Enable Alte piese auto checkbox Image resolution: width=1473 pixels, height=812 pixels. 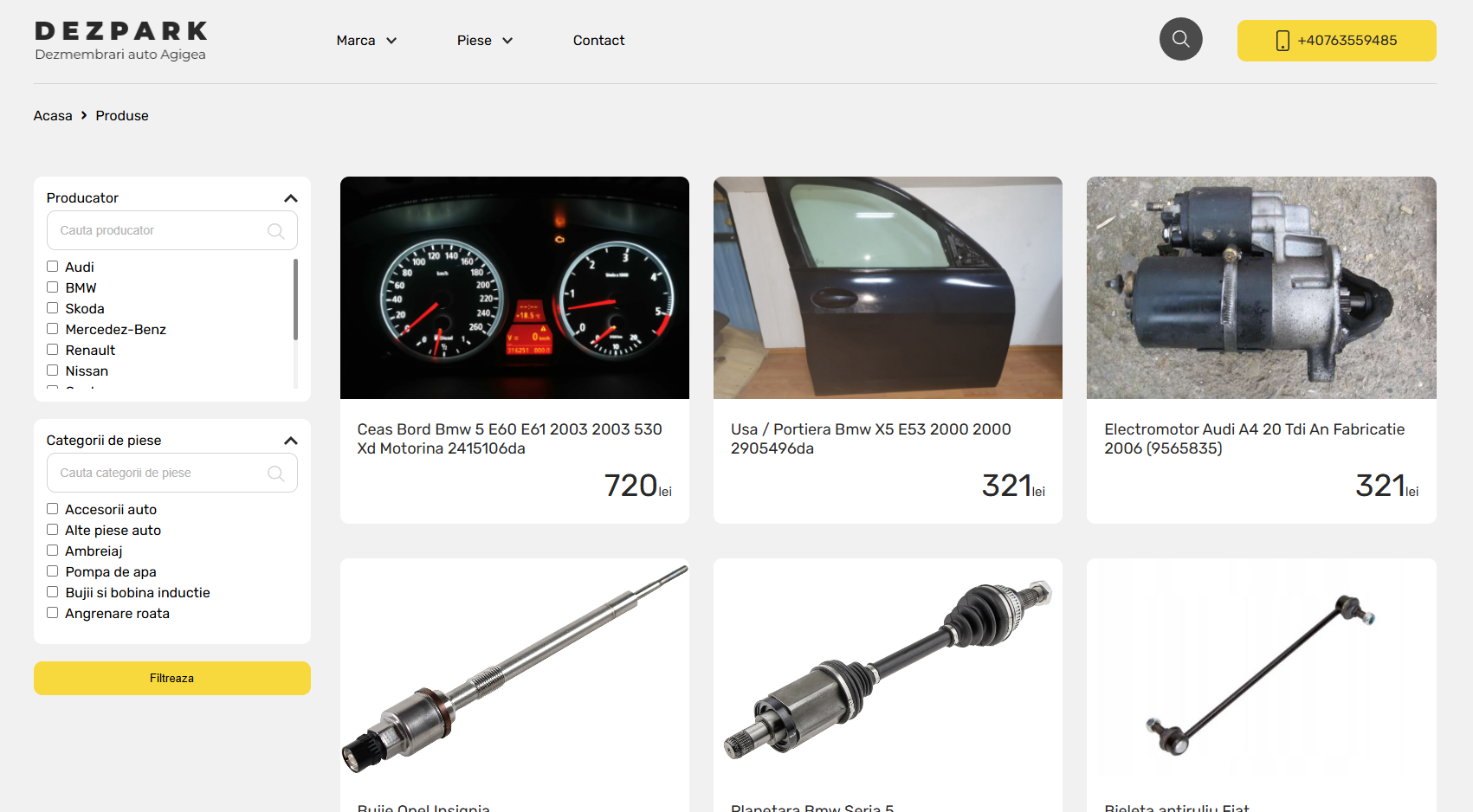[x=53, y=530]
